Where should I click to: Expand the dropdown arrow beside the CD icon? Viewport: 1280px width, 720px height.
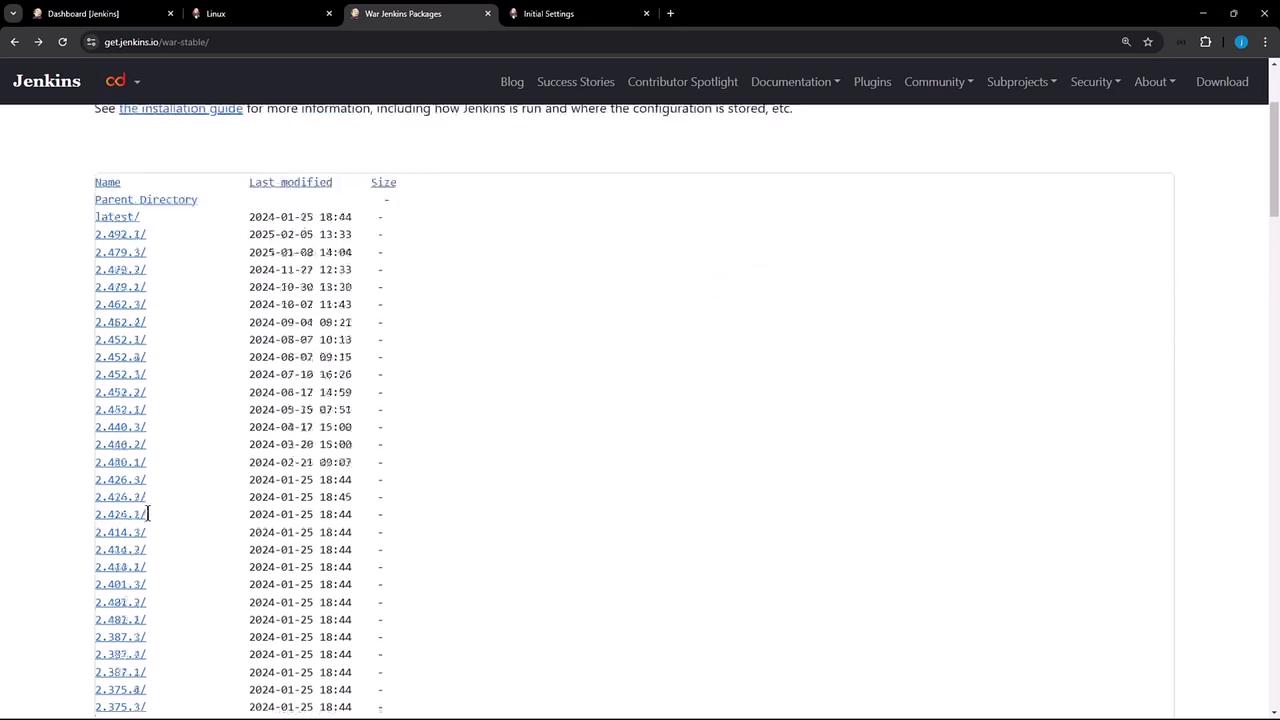(x=137, y=82)
